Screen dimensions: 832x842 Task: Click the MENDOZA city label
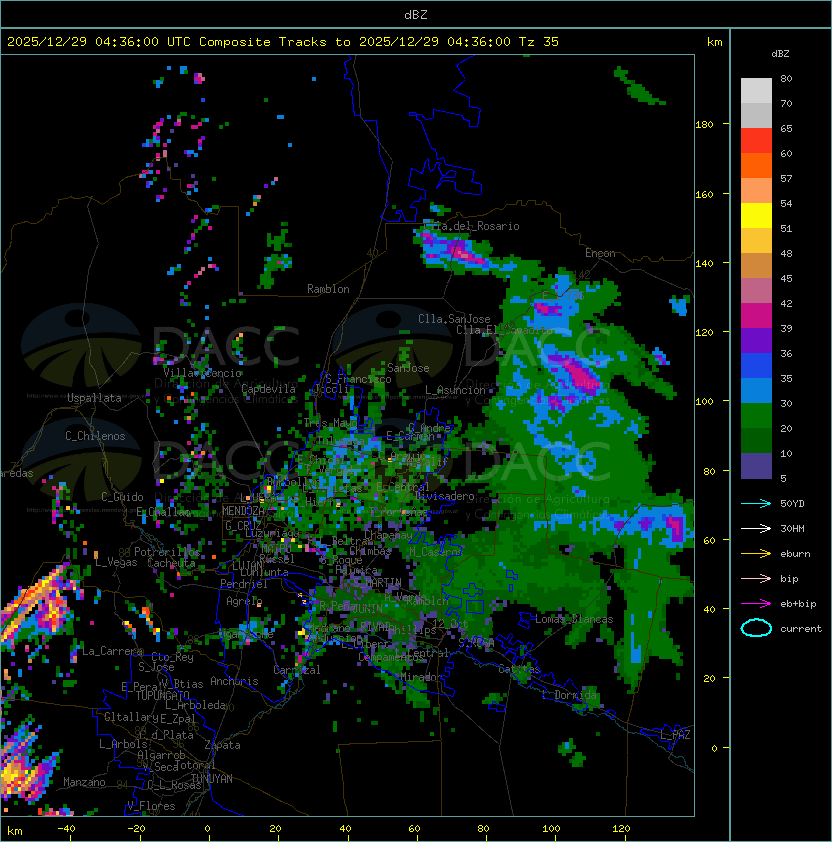point(243,511)
